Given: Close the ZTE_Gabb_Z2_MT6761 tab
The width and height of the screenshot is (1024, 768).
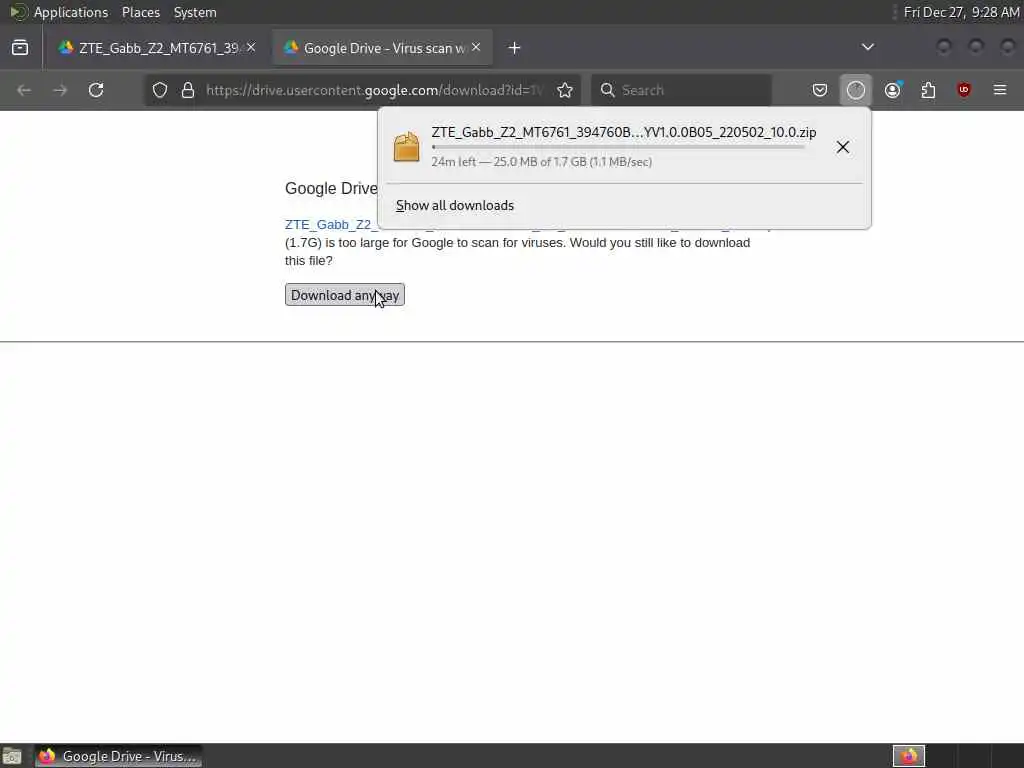Looking at the screenshot, I should pos(251,47).
